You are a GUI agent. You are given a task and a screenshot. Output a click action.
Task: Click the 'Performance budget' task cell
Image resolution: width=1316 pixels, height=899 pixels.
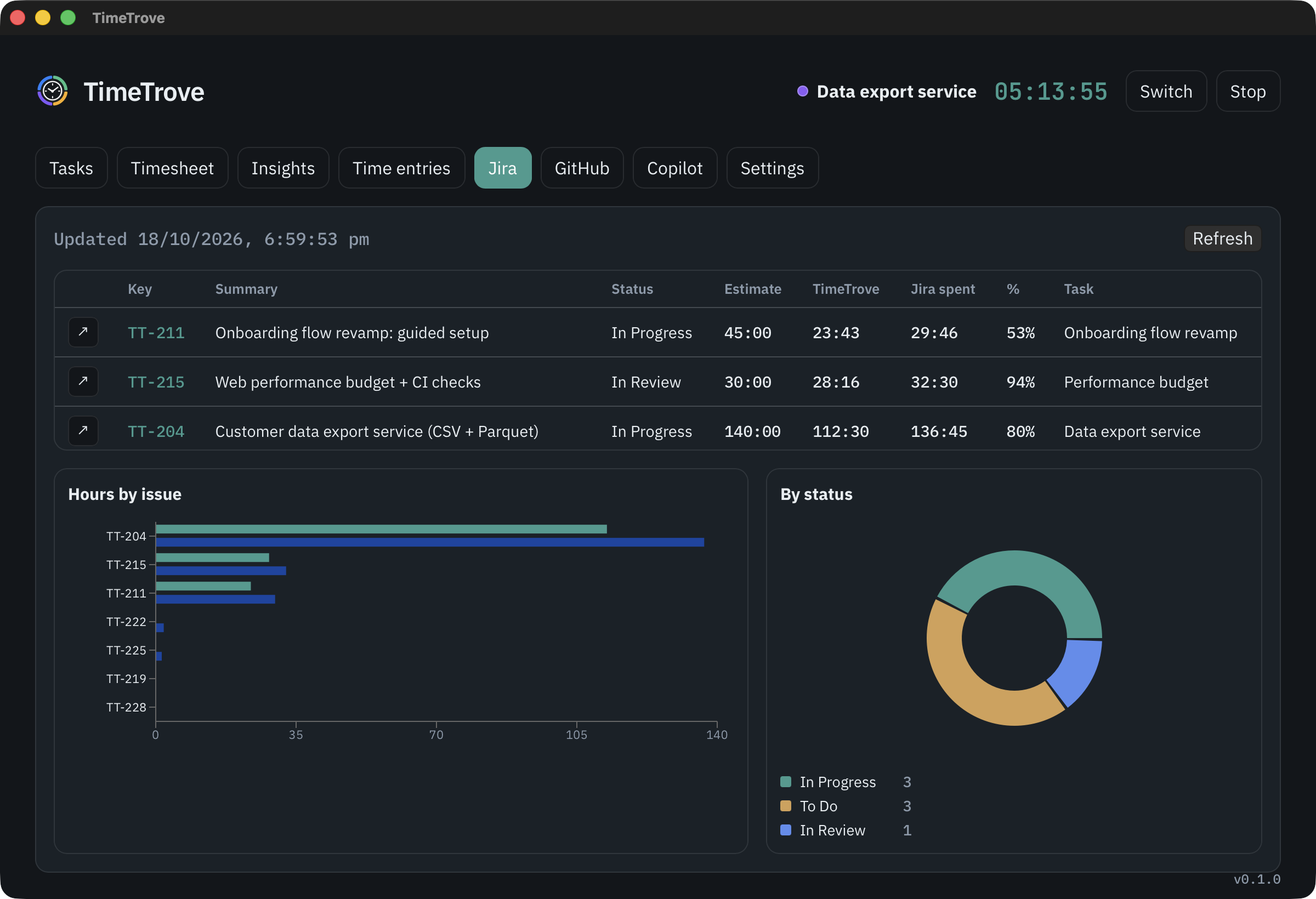[1136, 382]
